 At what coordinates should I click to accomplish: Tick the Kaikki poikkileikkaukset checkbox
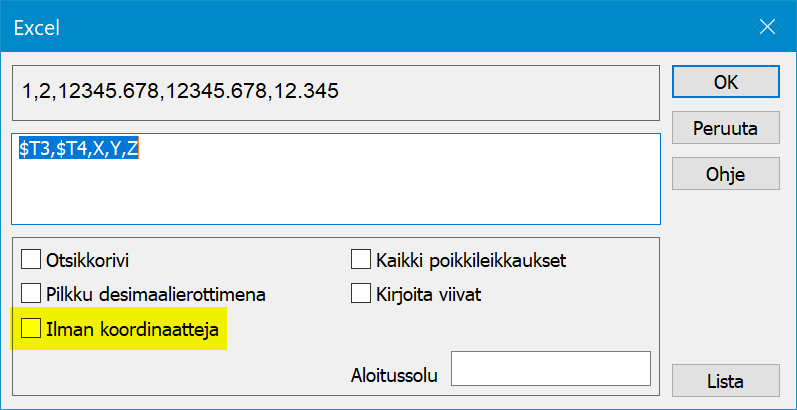tap(361, 261)
